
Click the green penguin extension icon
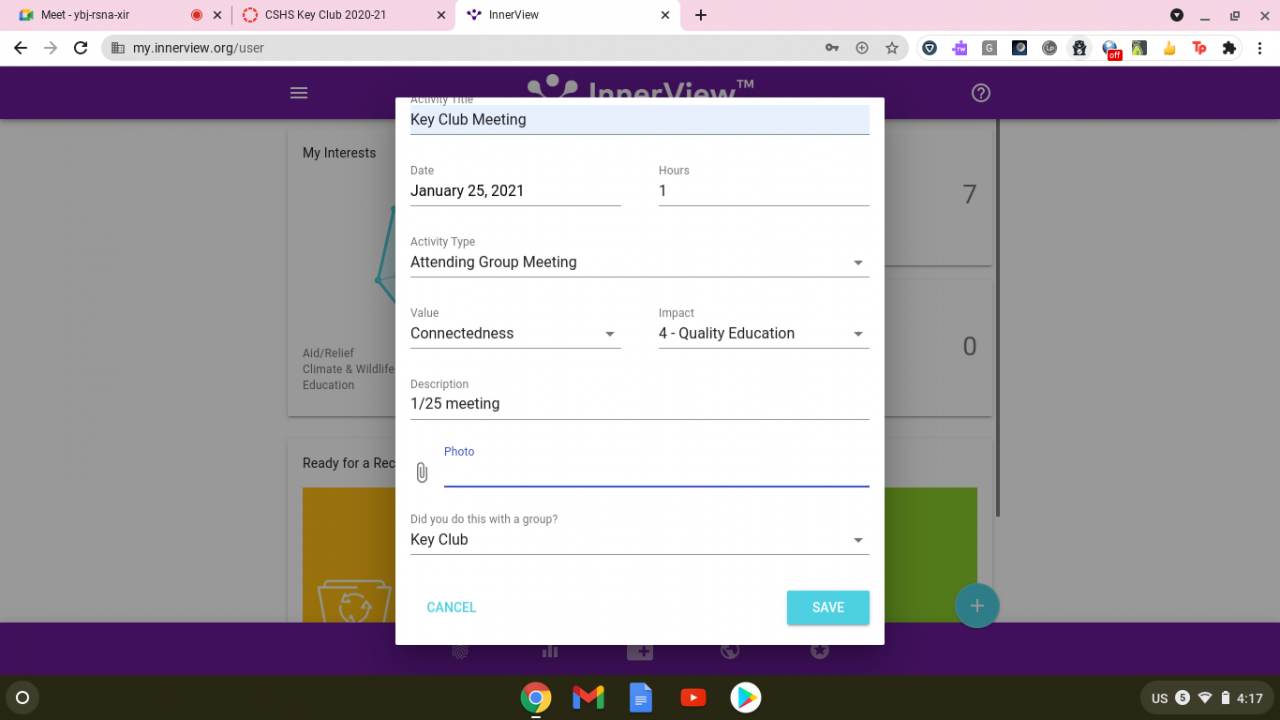point(1139,48)
